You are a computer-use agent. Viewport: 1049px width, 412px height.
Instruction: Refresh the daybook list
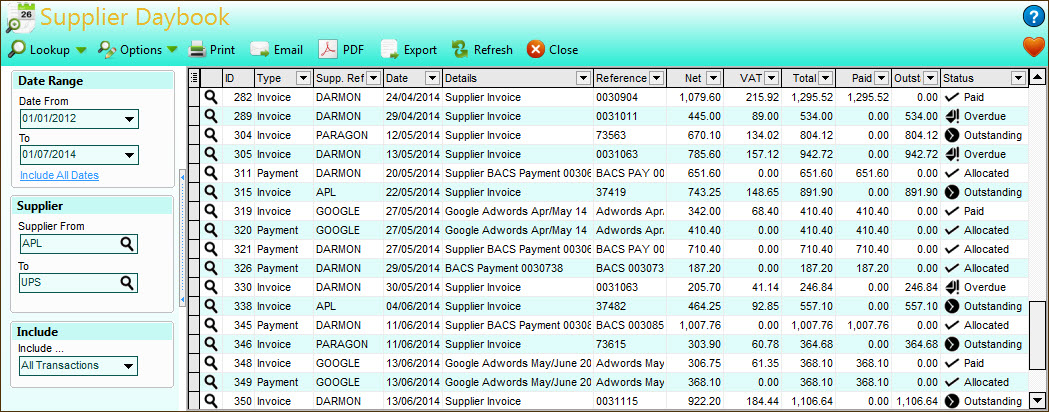(460, 49)
